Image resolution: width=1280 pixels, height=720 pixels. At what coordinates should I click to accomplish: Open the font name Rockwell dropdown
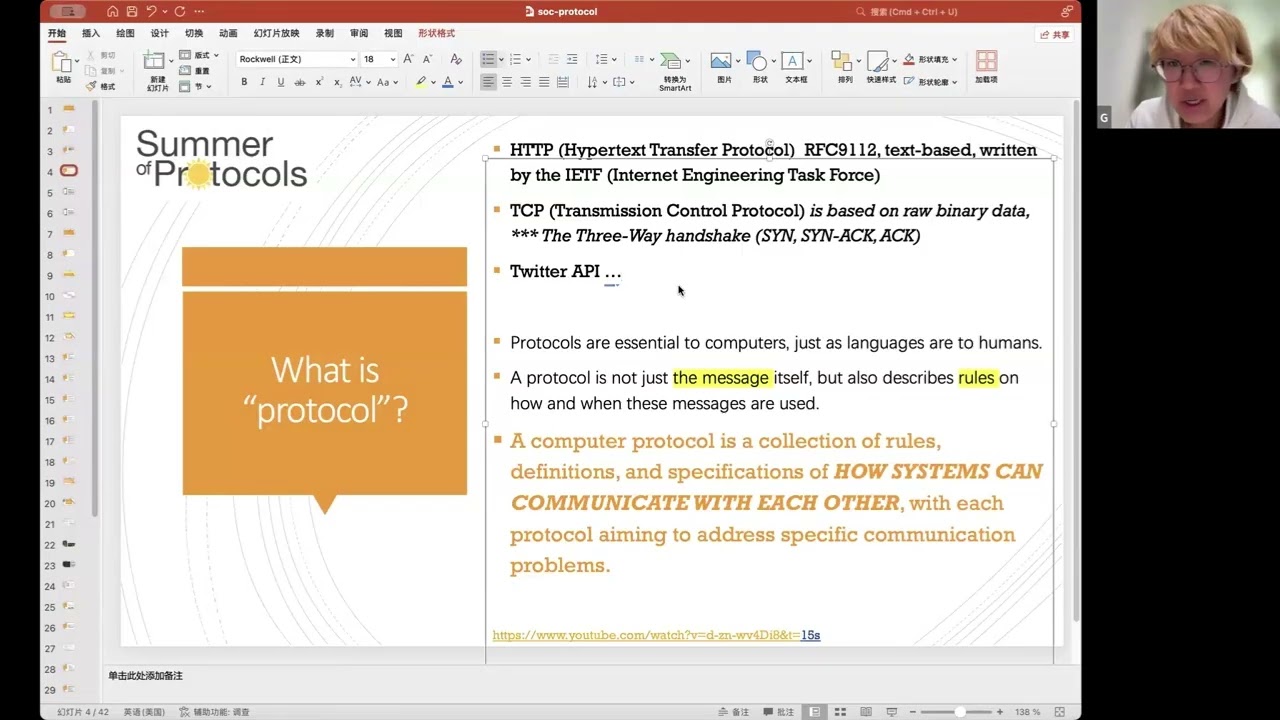[x=352, y=59]
